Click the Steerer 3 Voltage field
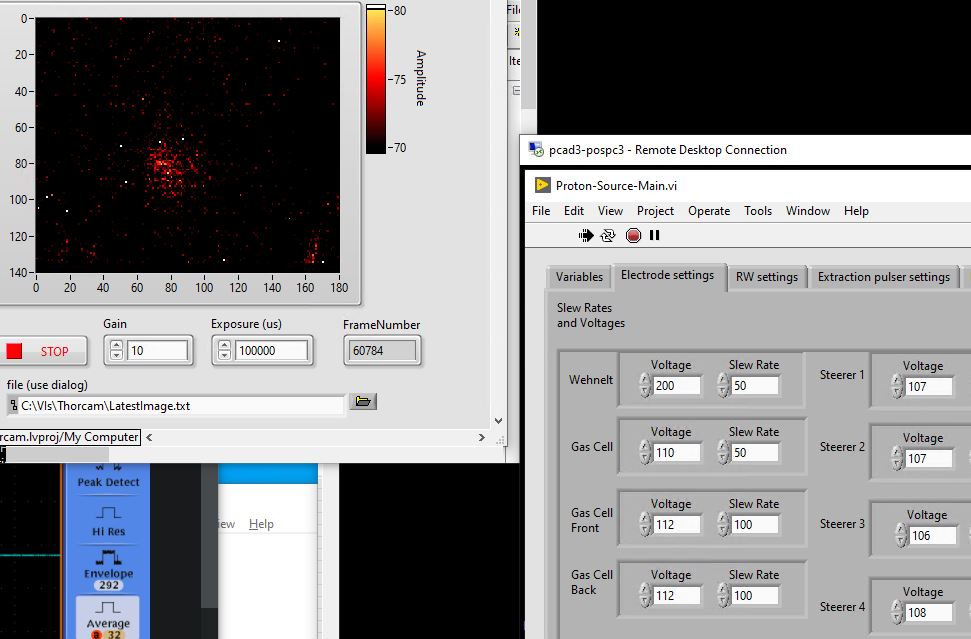The image size is (971, 639). 930,535
